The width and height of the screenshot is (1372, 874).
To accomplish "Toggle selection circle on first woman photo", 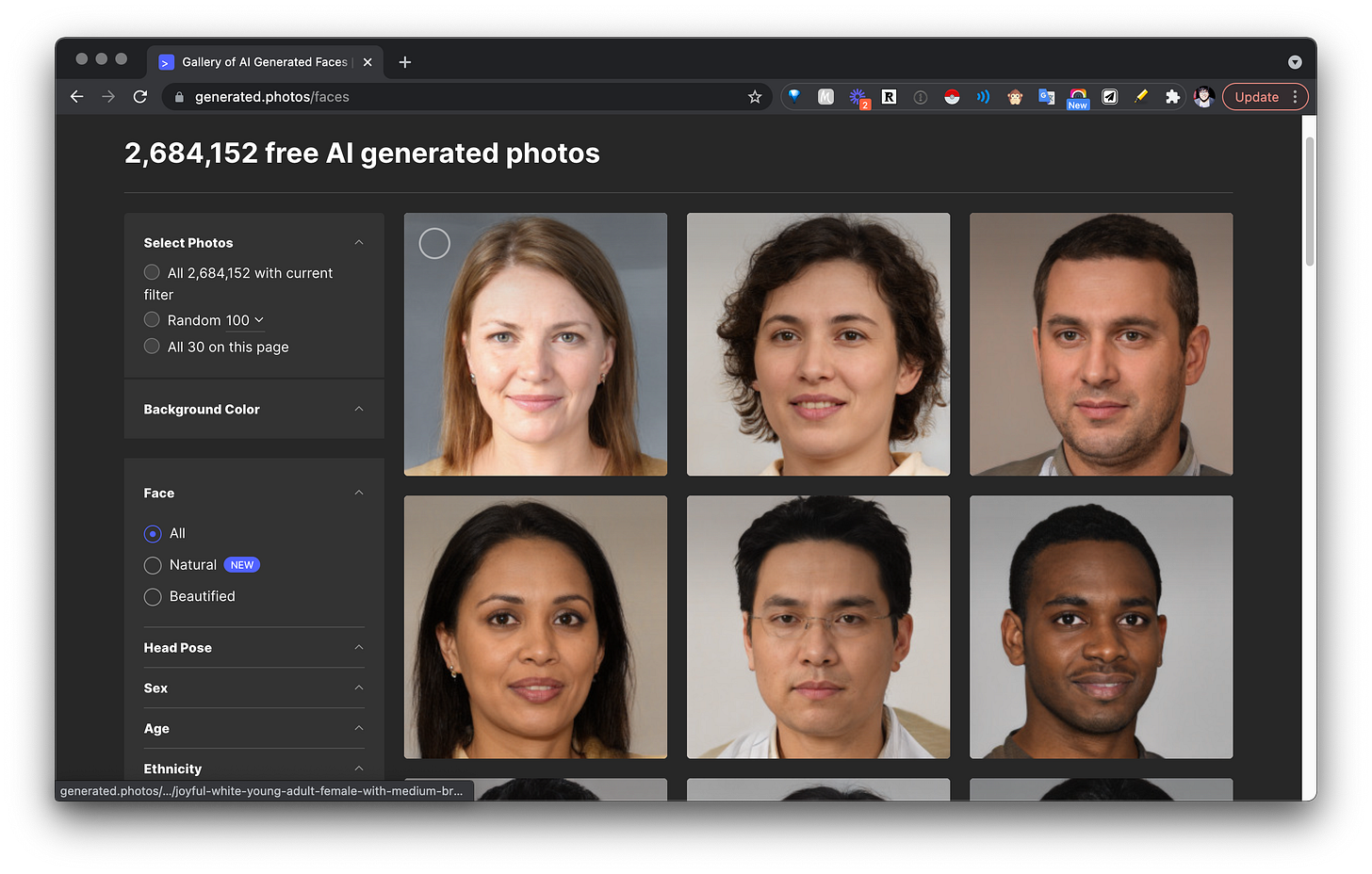I will (434, 244).
